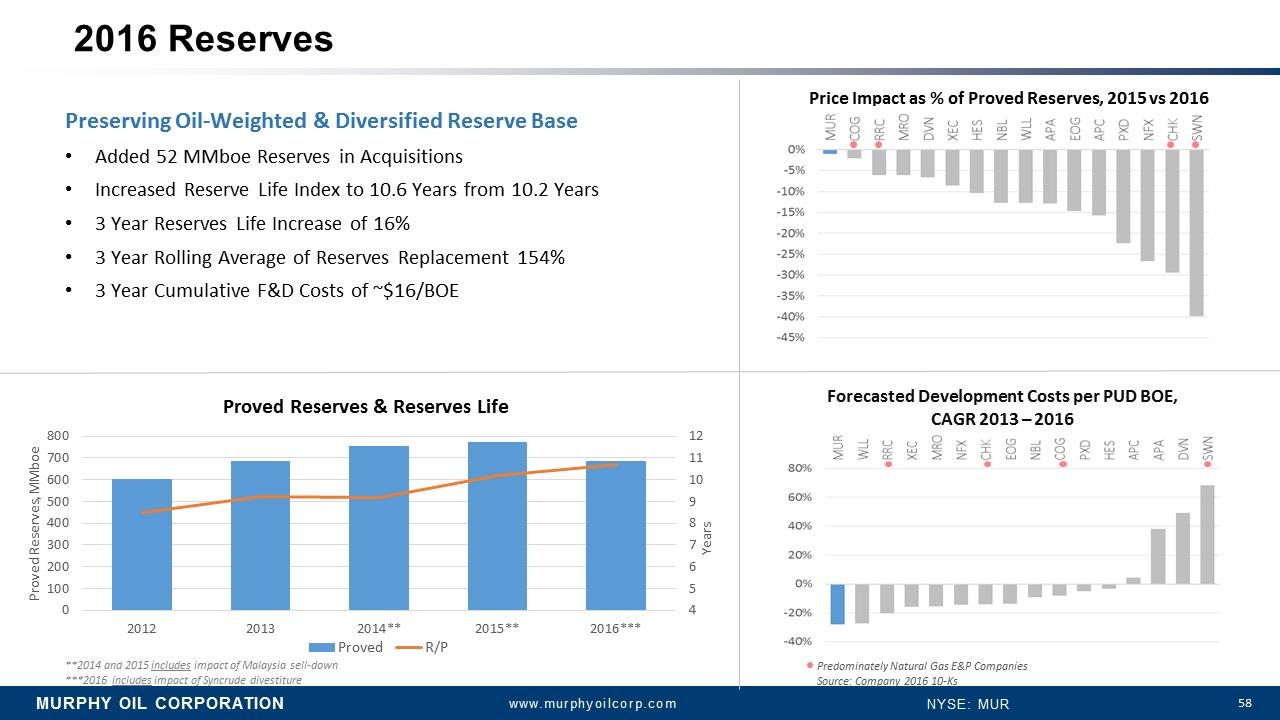Select 'Preserving Oil-Weighted & Diversified Reserve Base' heading
The width and height of the screenshot is (1280, 720).
tap(321, 121)
